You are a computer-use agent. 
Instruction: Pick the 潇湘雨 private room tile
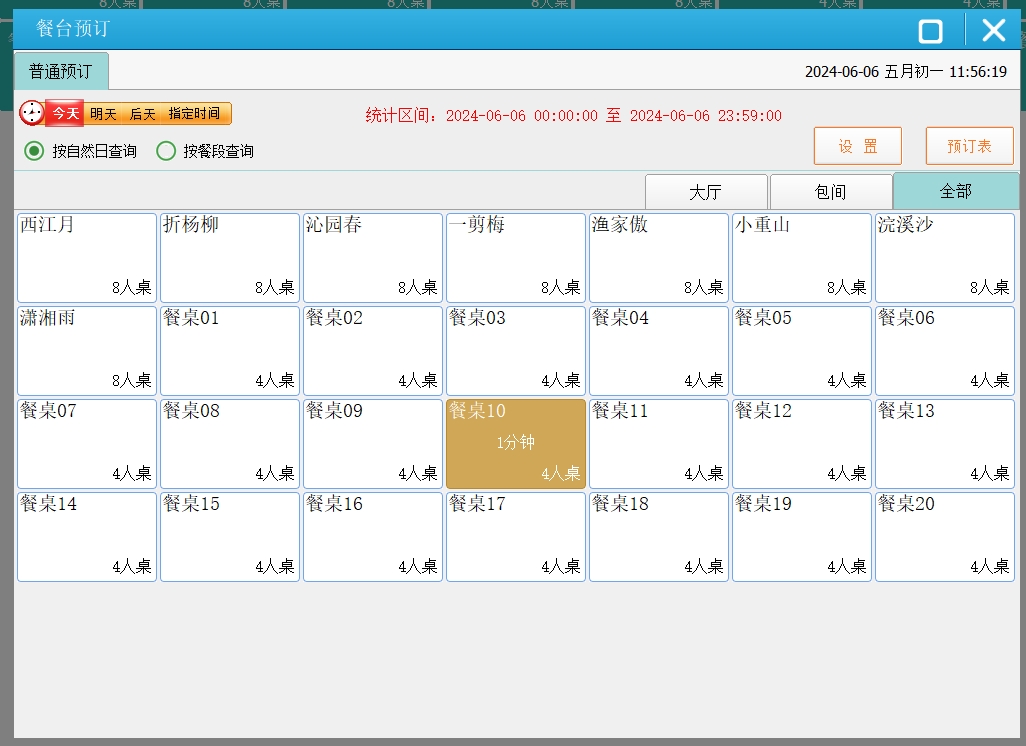87,350
